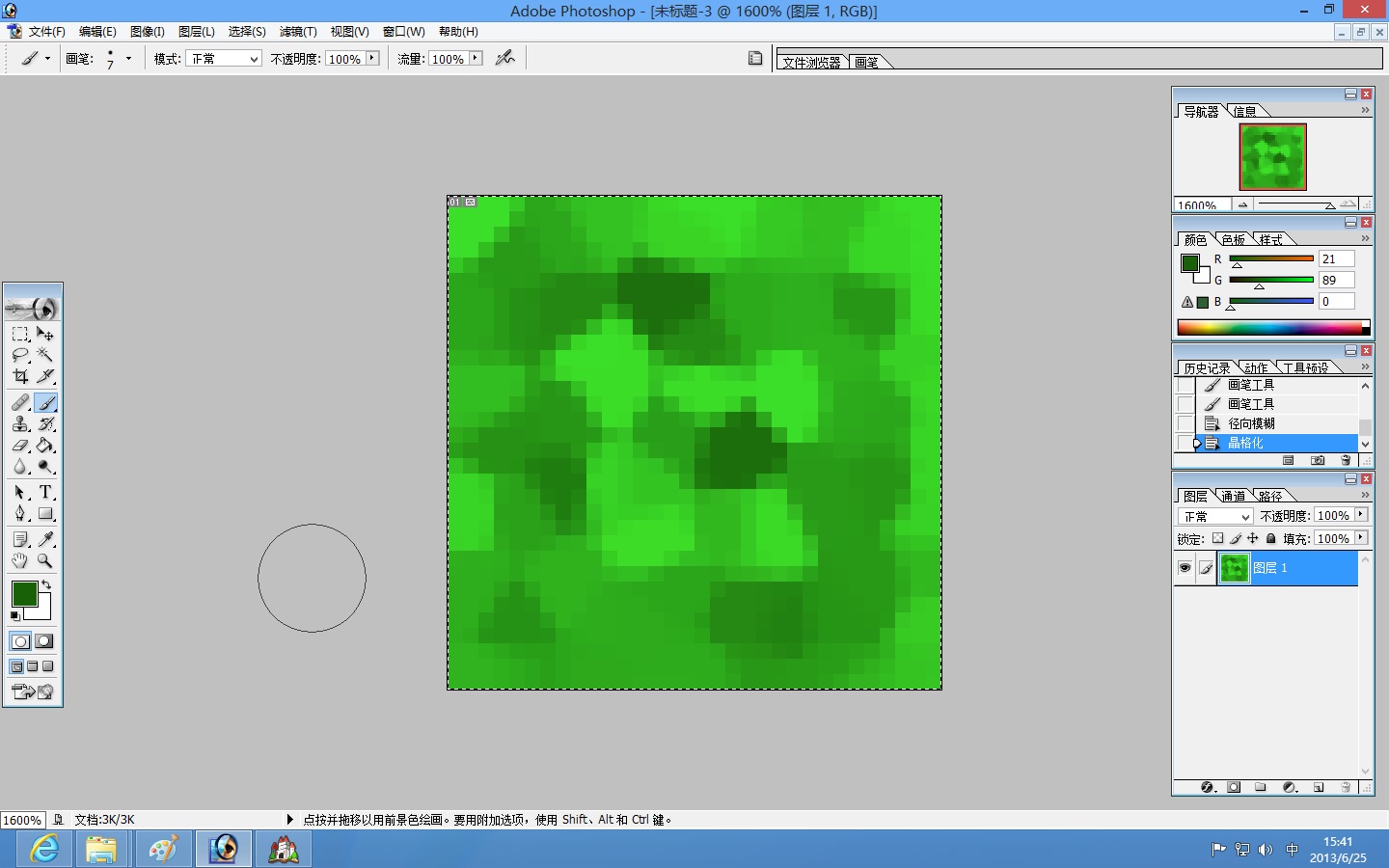Set history brush source for 径向模糊
Screen dimensions: 1389x868
tap(1185, 423)
